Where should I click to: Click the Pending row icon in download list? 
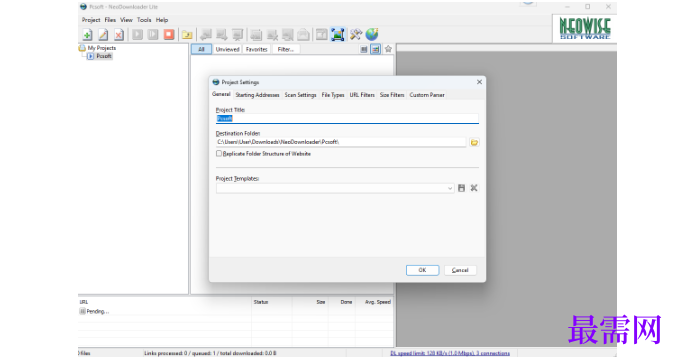[x=82, y=311]
